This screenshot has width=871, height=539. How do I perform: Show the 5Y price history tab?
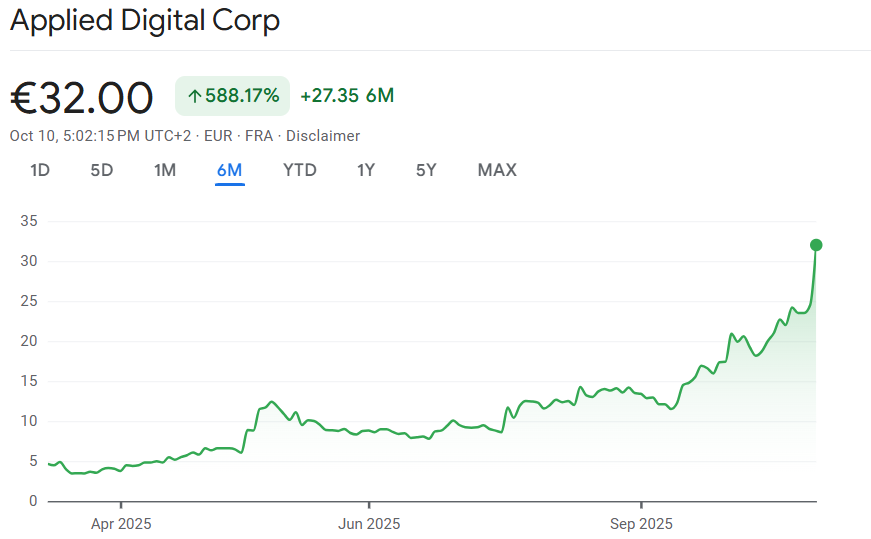point(427,170)
